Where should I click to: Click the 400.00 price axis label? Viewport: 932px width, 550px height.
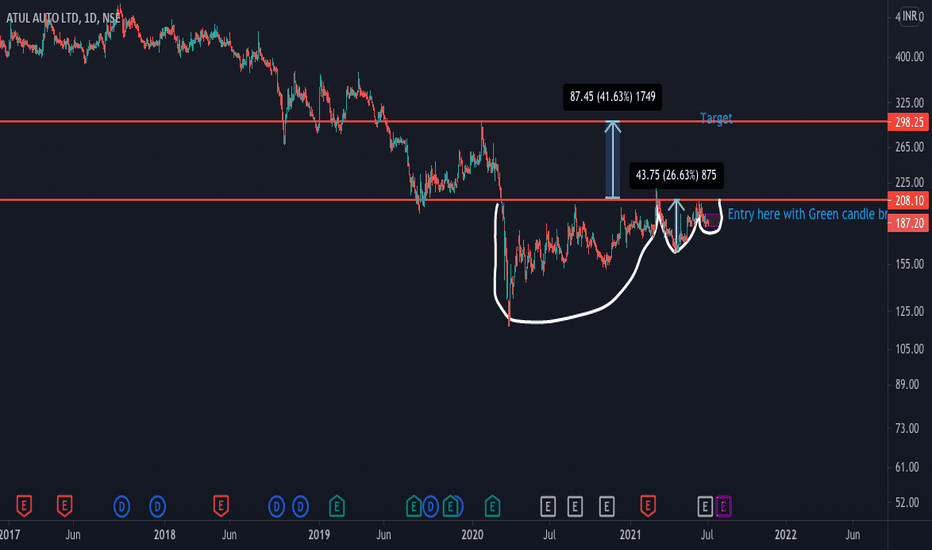(909, 57)
